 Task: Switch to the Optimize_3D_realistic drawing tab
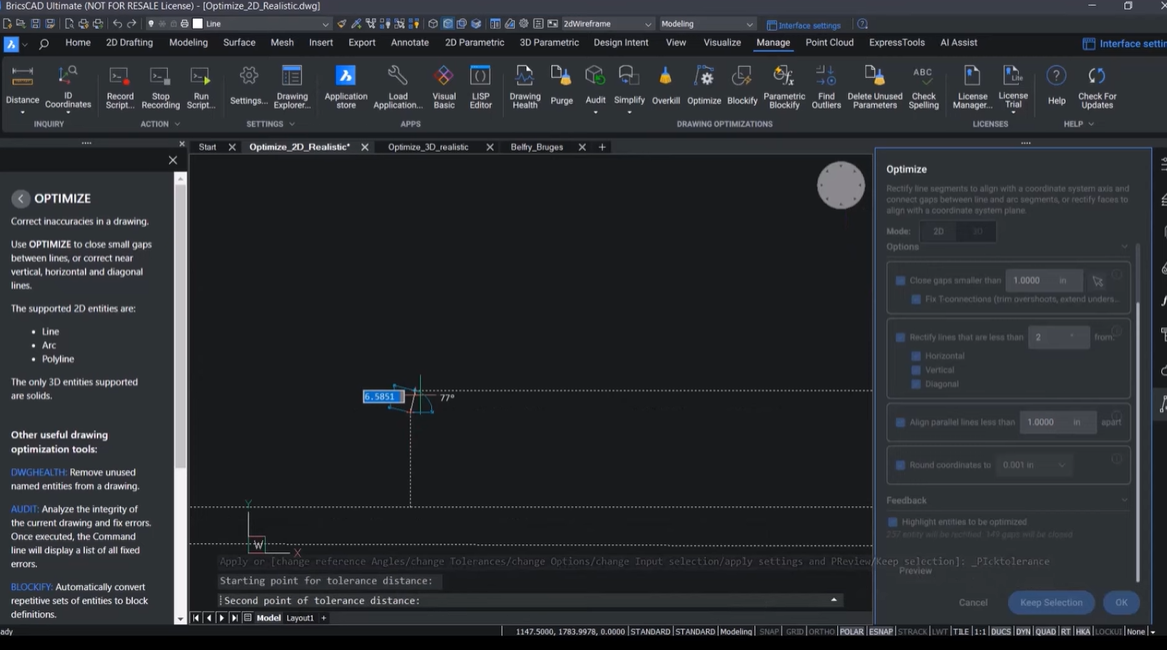tap(428, 147)
